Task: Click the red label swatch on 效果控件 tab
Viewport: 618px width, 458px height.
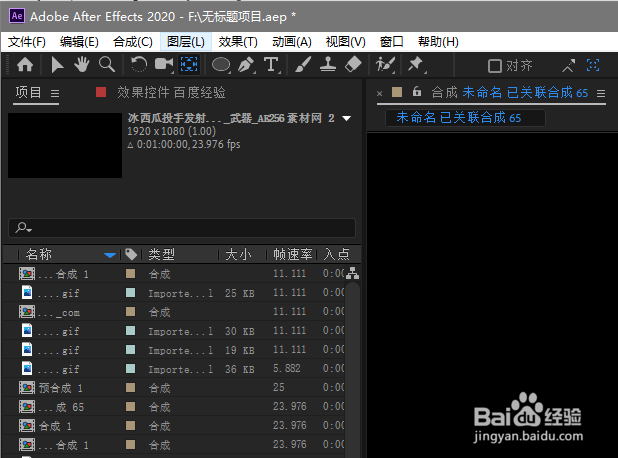Action: point(101,92)
